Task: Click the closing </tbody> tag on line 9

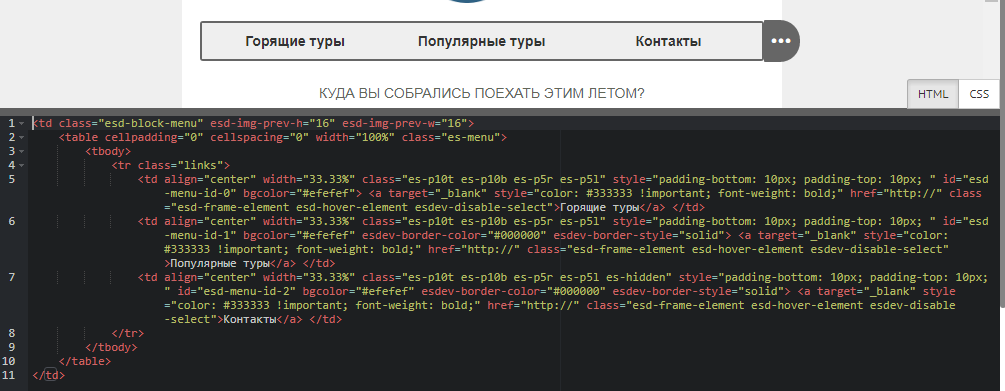Action: [112, 347]
